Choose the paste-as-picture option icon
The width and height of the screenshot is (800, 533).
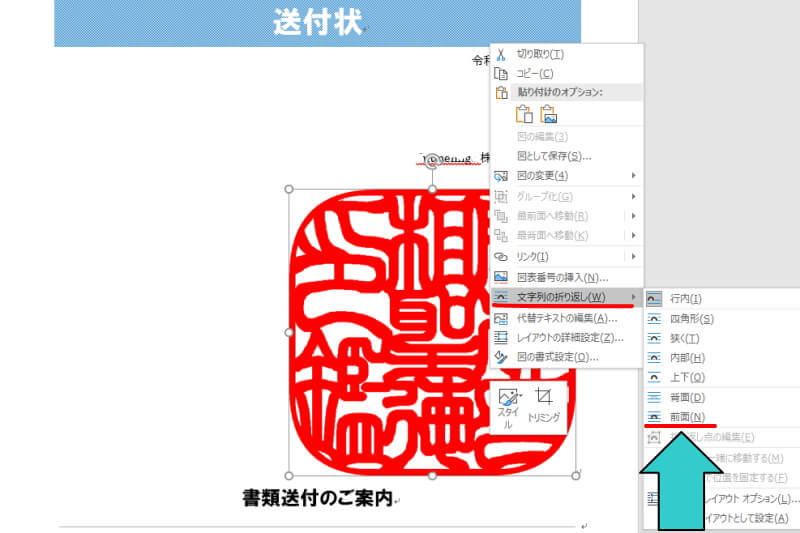548,114
